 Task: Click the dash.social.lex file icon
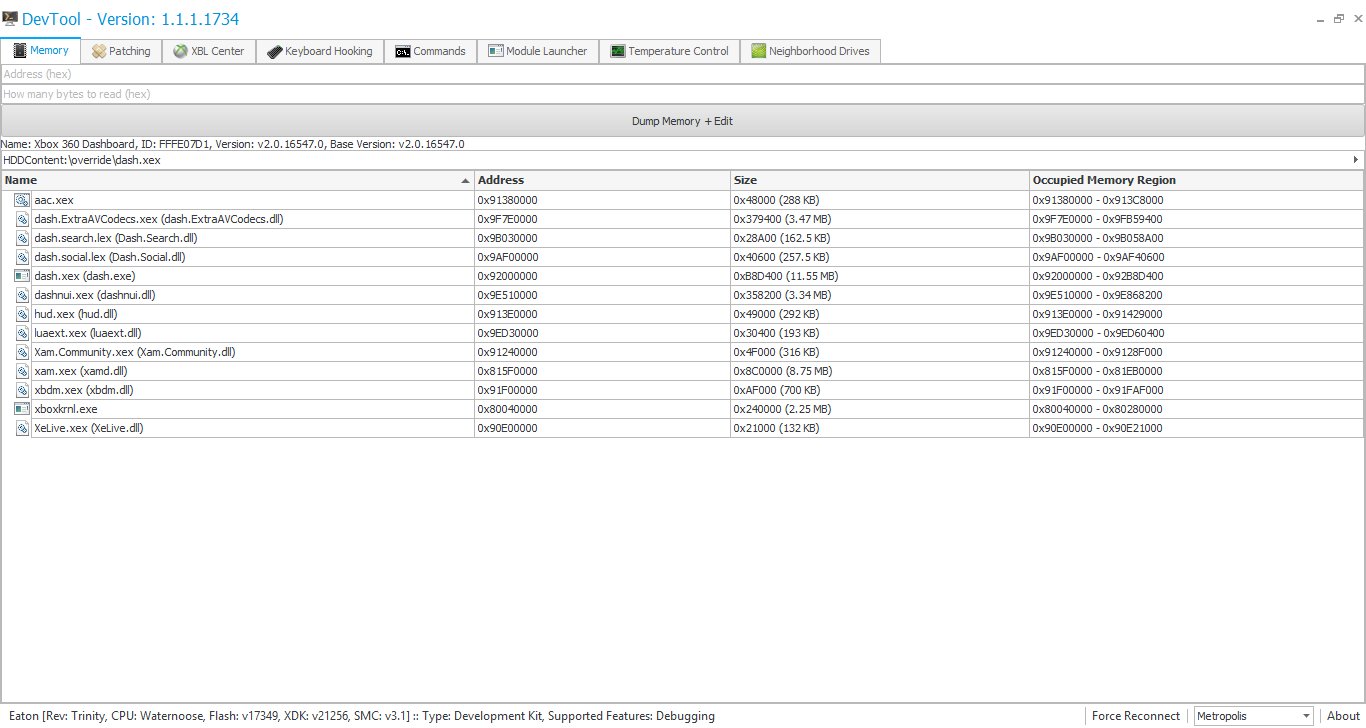pyautogui.click(x=22, y=257)
